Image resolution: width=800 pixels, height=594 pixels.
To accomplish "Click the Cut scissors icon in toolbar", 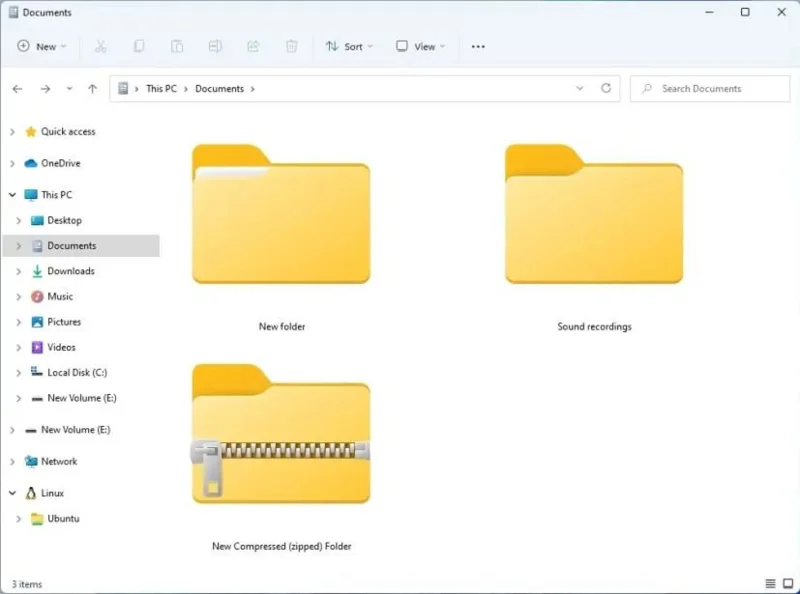I will [x=101, y=46].
